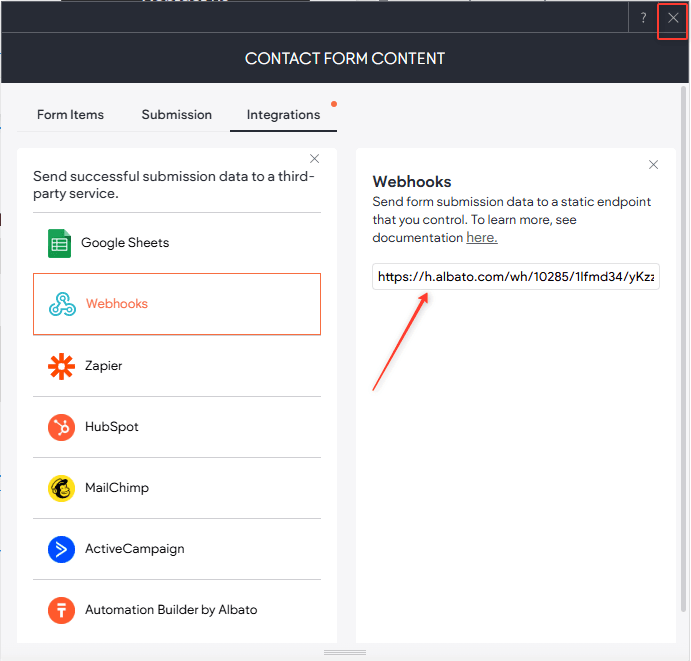
Task: Choose Automation Builder by Albato label
Action: (171, 610)
